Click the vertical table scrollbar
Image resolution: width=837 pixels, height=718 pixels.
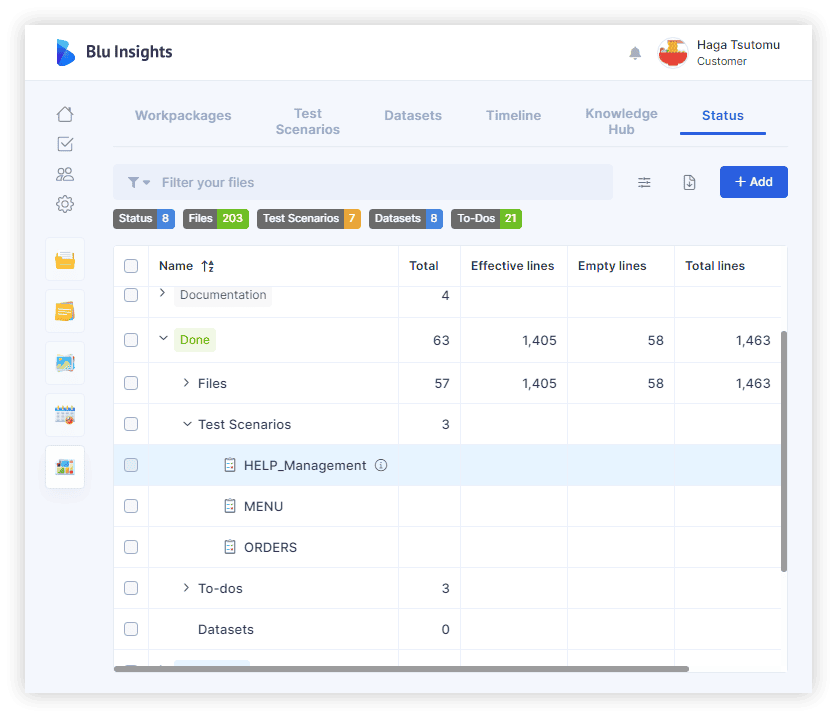(784, 451)
